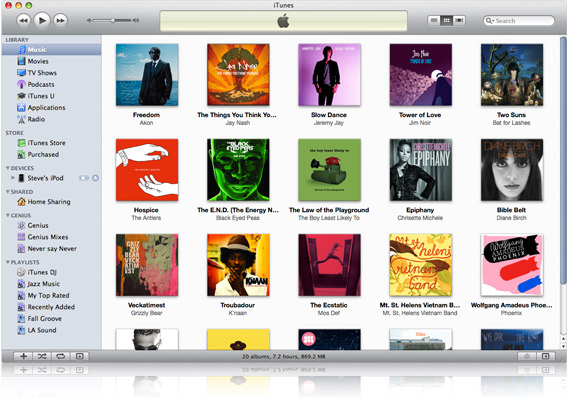567x405 pixels.
Task: Expand Steve's iPod contents
Action: 13,178
